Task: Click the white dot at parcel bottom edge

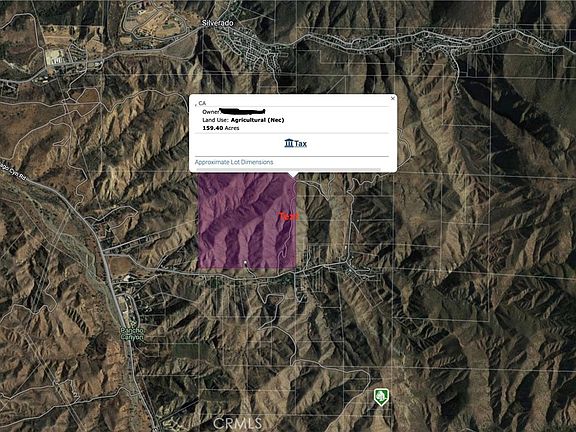Action: click(x=245, y=262)
